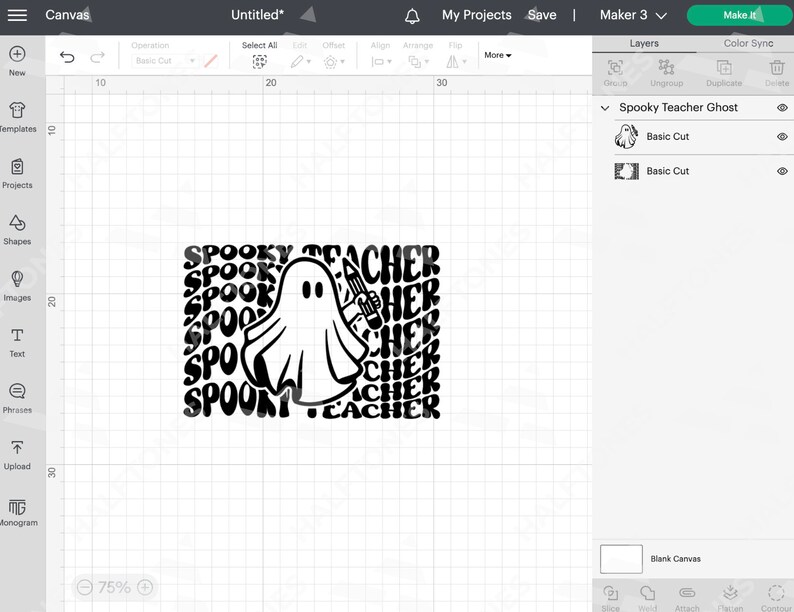Click the Blank Canvas label
This screenshot has height=612, width=794.
click(676, 559)
